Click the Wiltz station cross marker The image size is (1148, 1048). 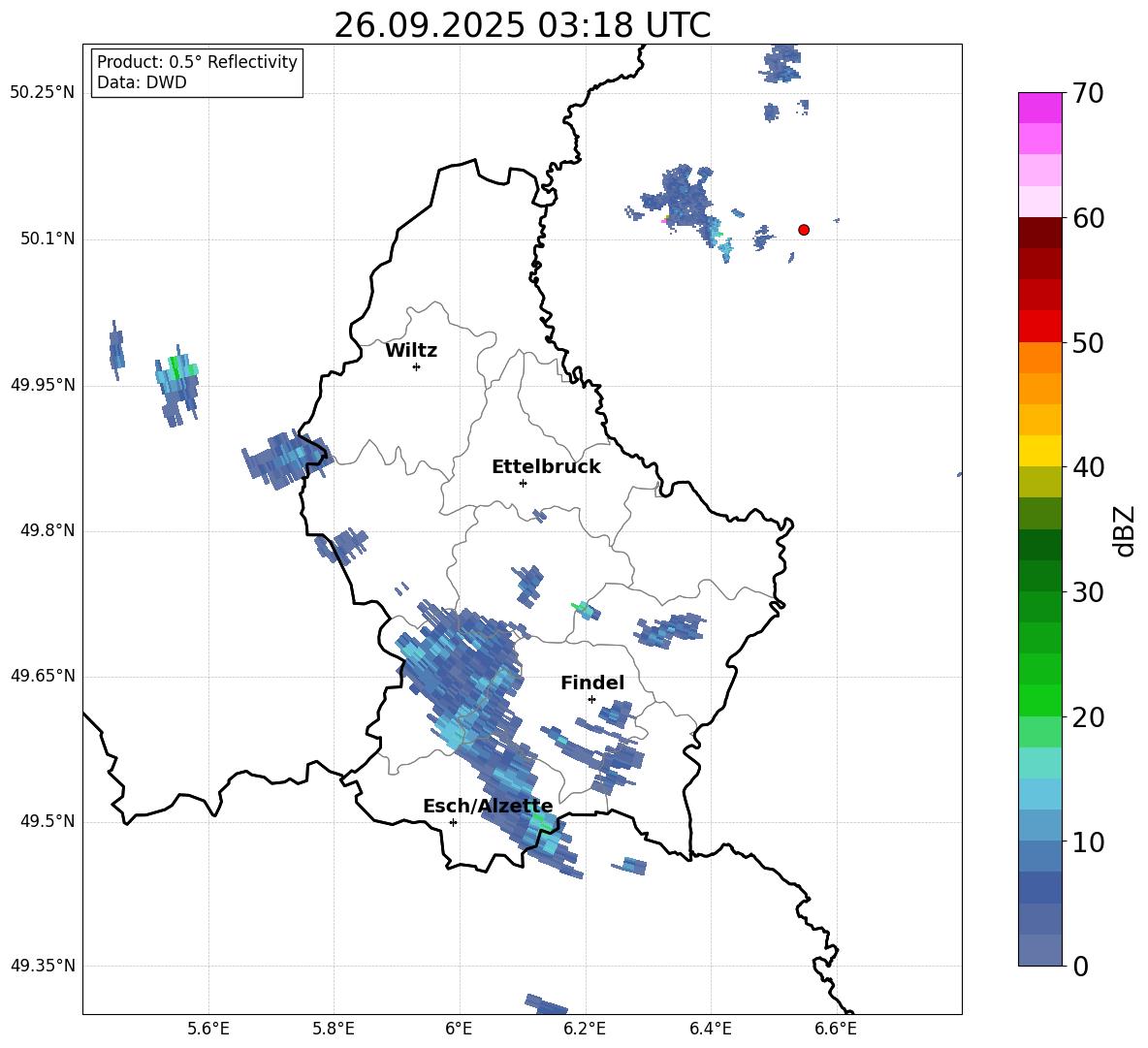tap(417, 366)
